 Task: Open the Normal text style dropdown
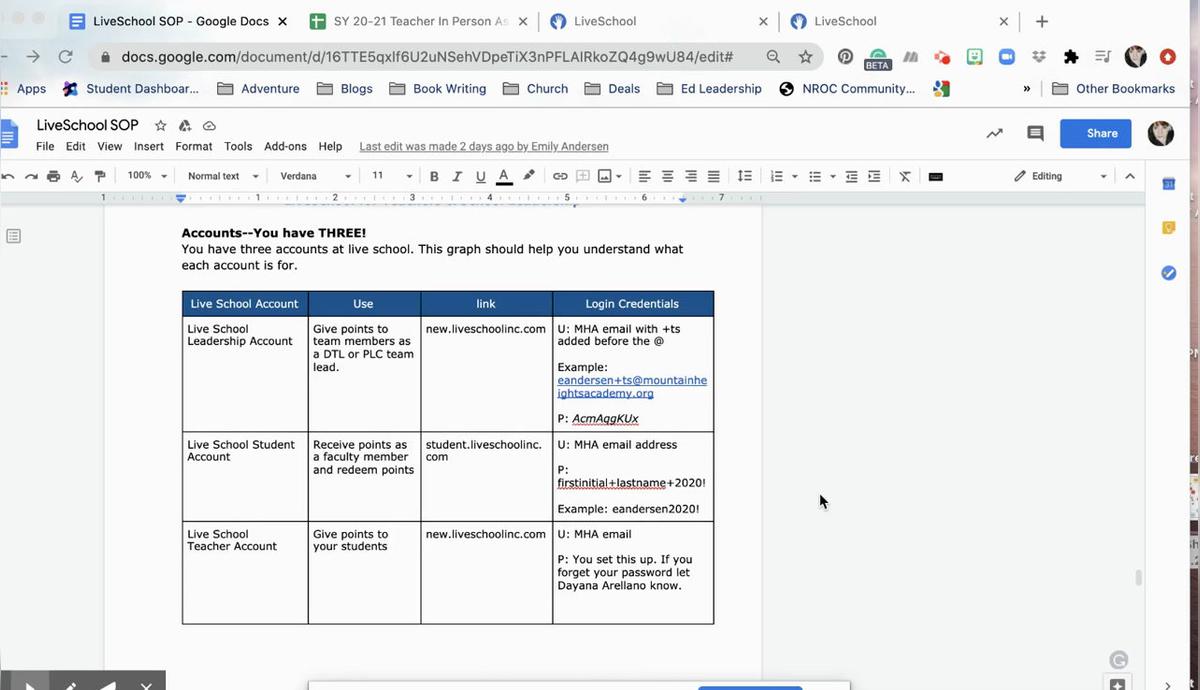(x=223, y=176)
